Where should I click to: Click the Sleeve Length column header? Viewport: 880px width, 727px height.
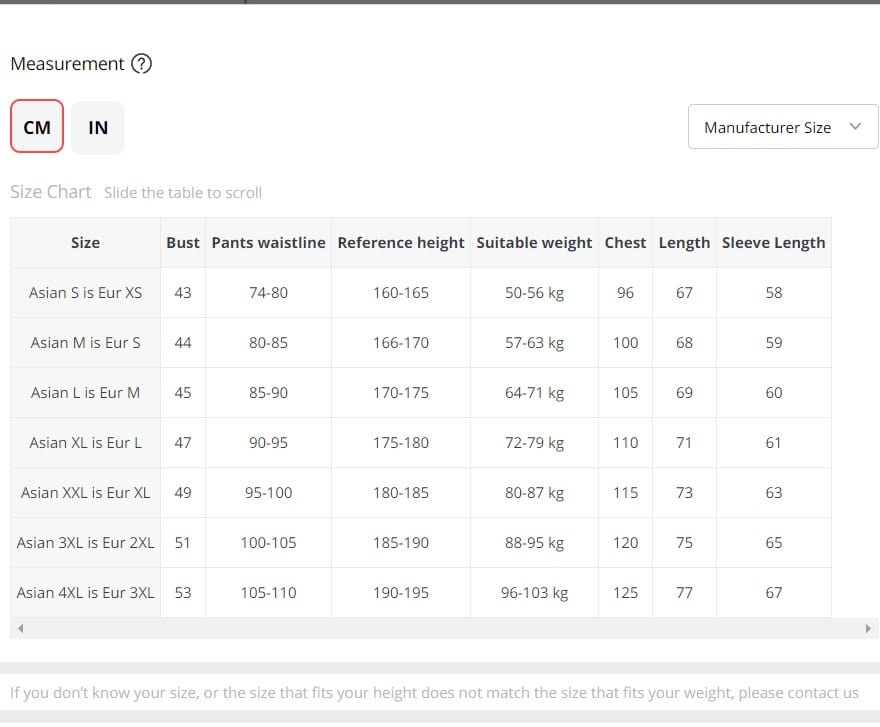[x=773, y=243]
